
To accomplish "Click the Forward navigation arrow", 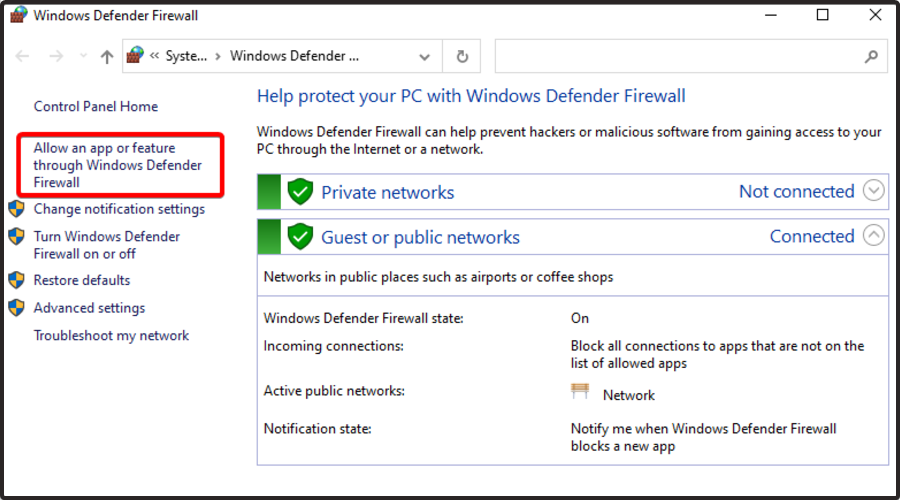I will [x=56, y=57].
